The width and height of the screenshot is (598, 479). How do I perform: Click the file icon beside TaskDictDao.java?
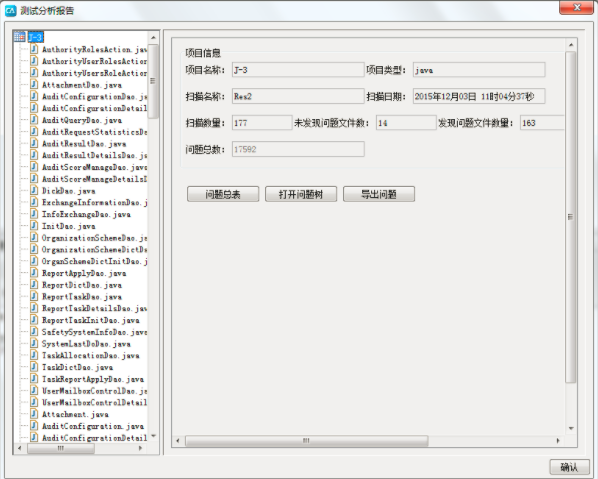[x=34, y=367]
